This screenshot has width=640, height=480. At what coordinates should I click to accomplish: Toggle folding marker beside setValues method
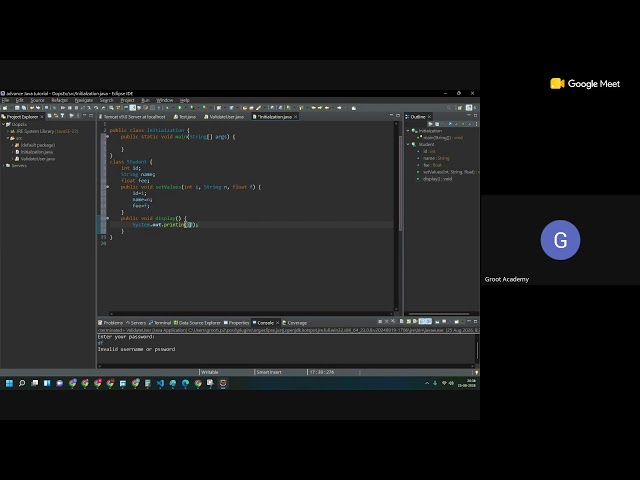107,187
